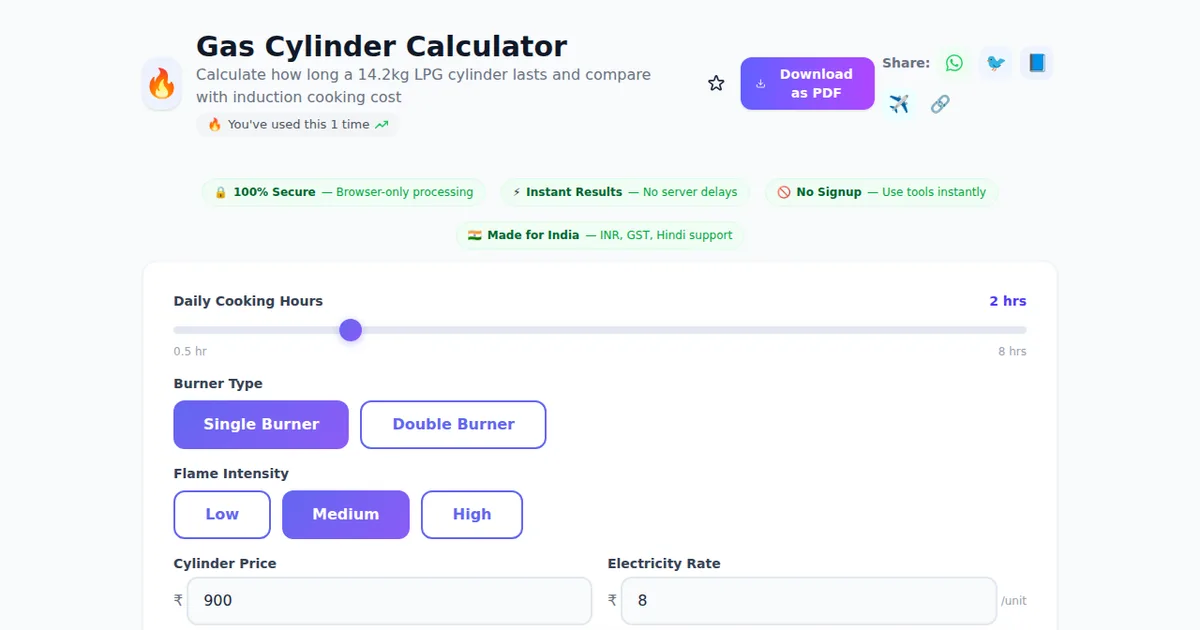This screenshot has height=630, width=1200.
Task: Choose Medium flame intensity
Action: point(345,515)
